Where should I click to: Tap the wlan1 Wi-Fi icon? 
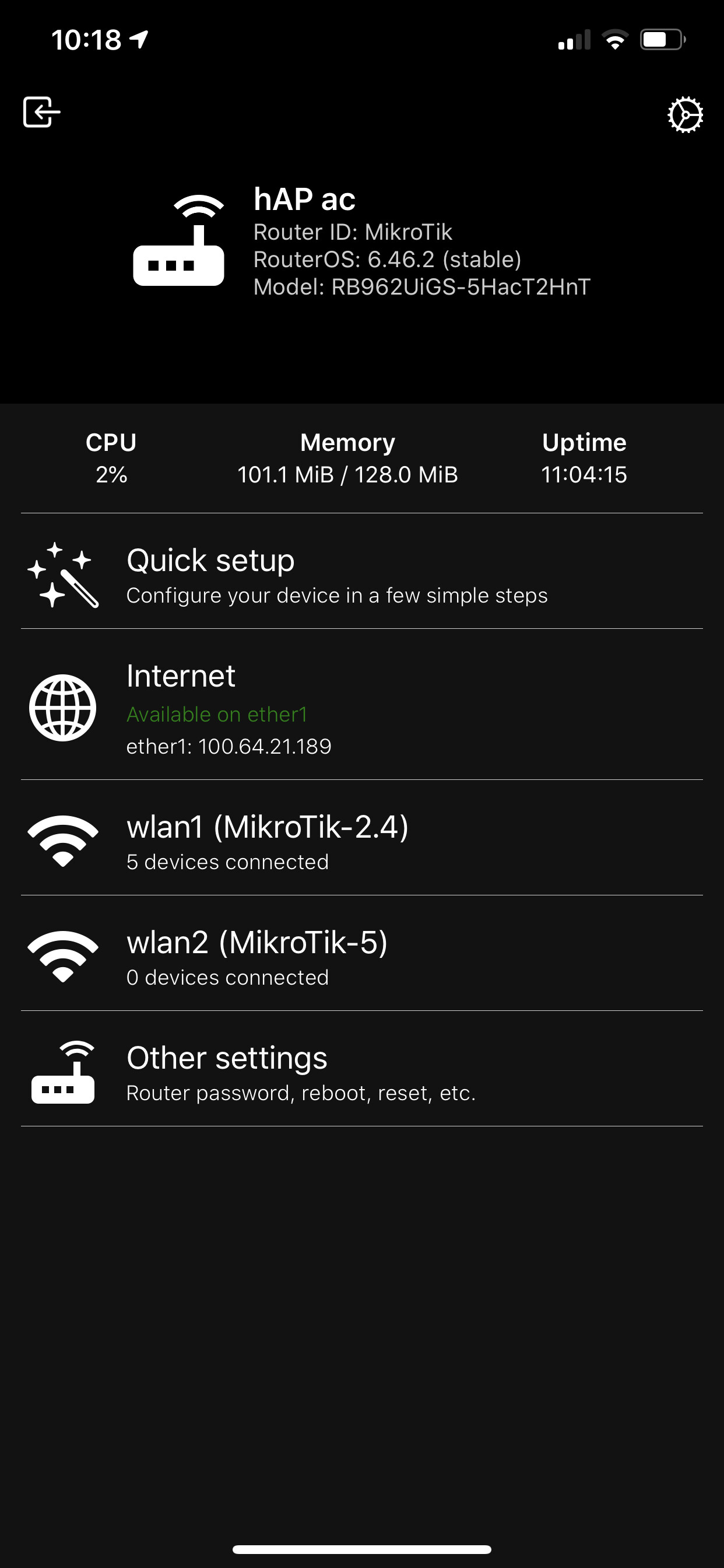coord(63,840)
